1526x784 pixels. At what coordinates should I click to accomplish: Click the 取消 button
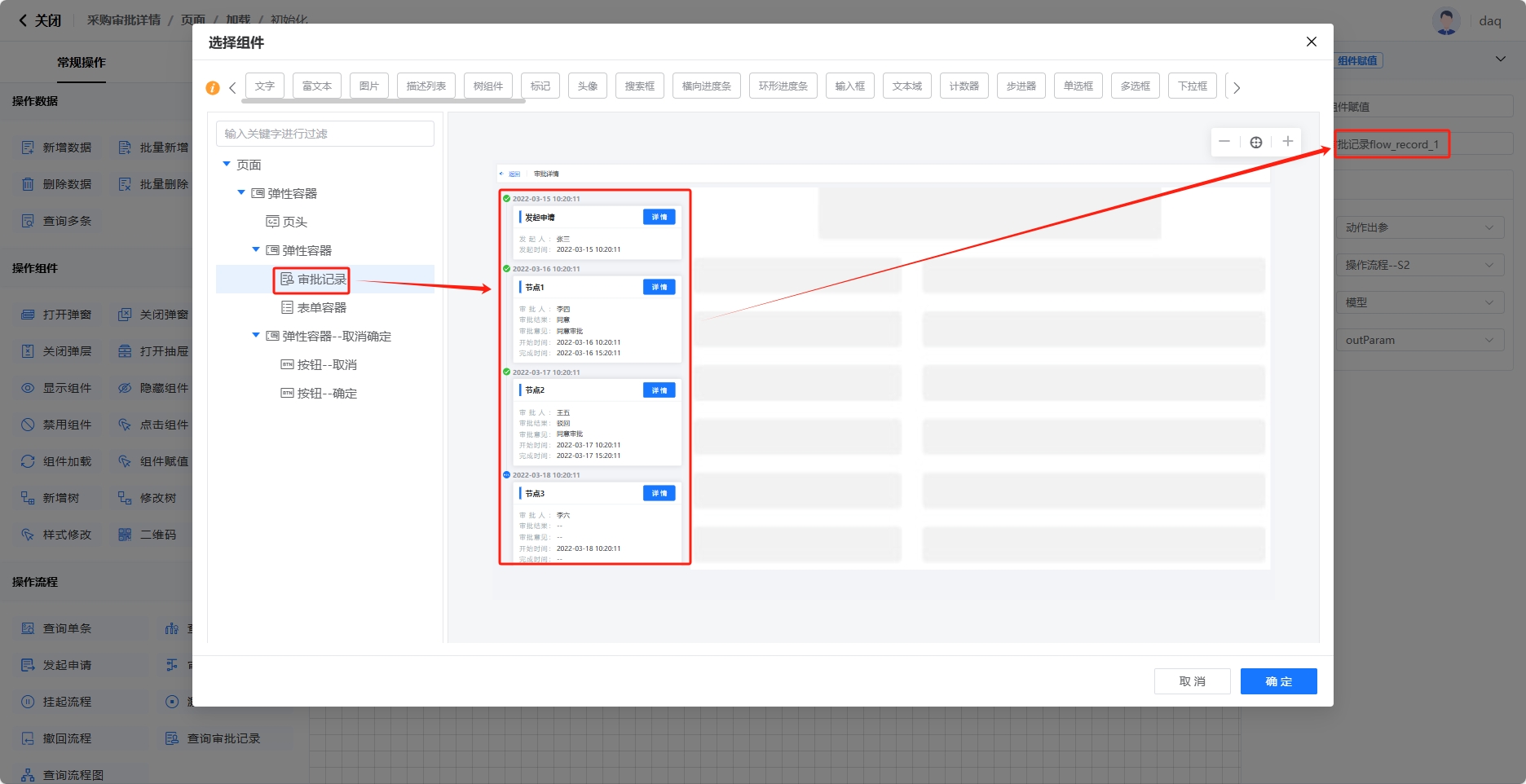click(x=1192, y=681)
